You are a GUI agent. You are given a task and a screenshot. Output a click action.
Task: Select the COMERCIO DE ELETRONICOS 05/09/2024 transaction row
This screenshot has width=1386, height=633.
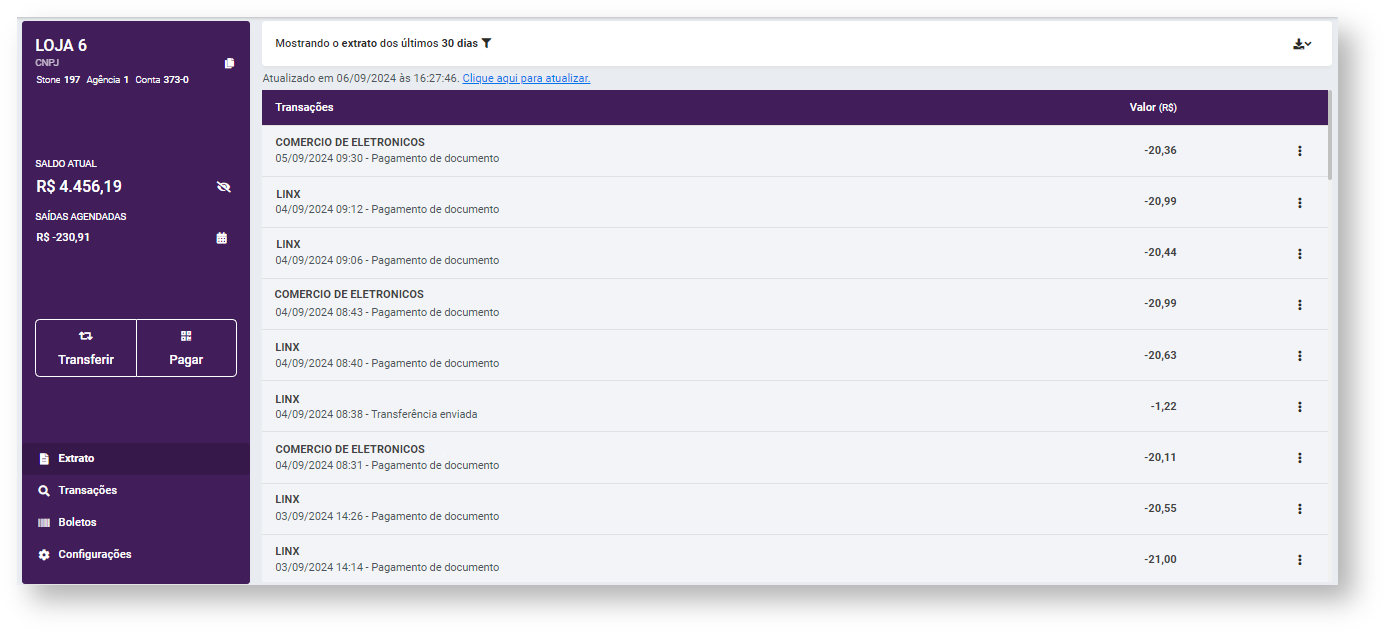(700, 151)
